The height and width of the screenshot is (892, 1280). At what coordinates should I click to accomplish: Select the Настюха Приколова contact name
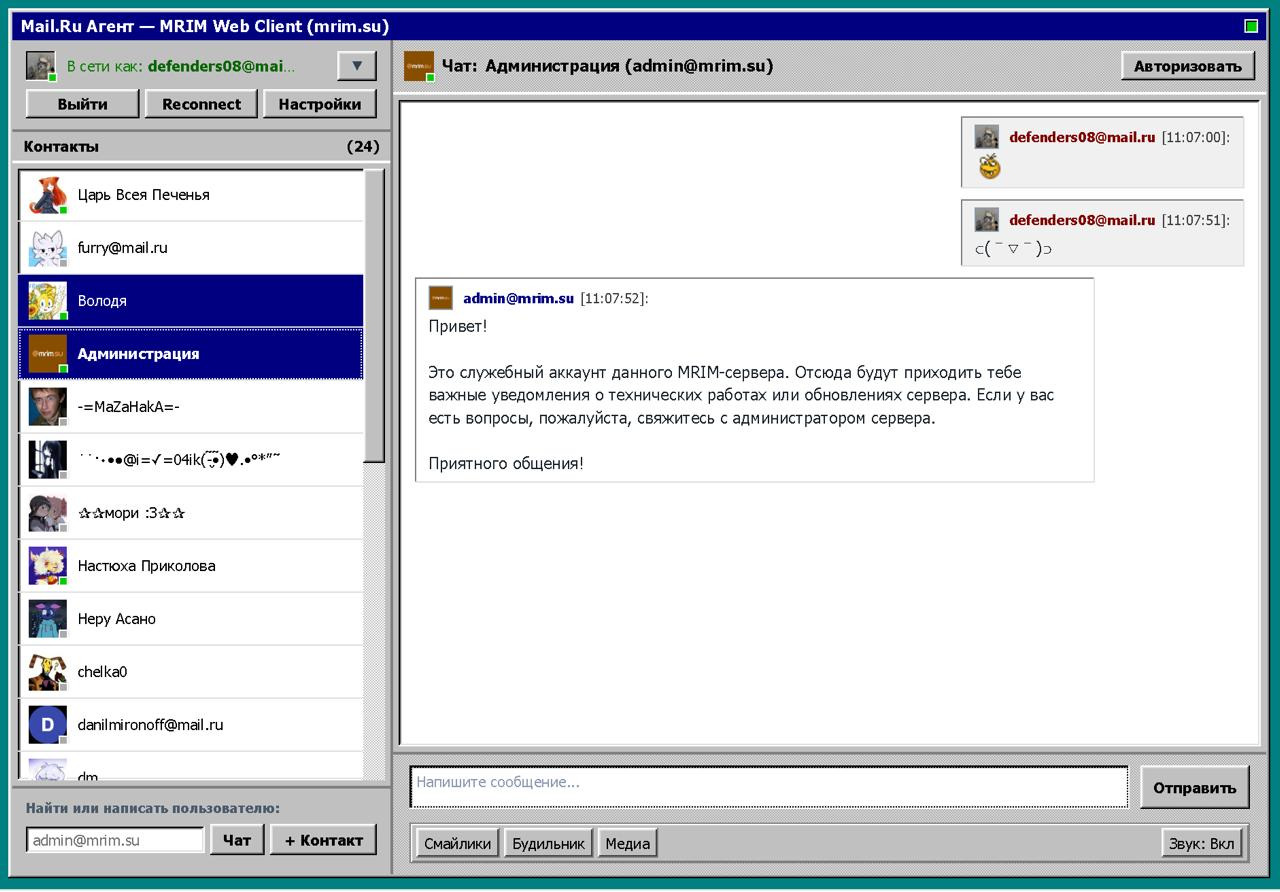point(147,566)
